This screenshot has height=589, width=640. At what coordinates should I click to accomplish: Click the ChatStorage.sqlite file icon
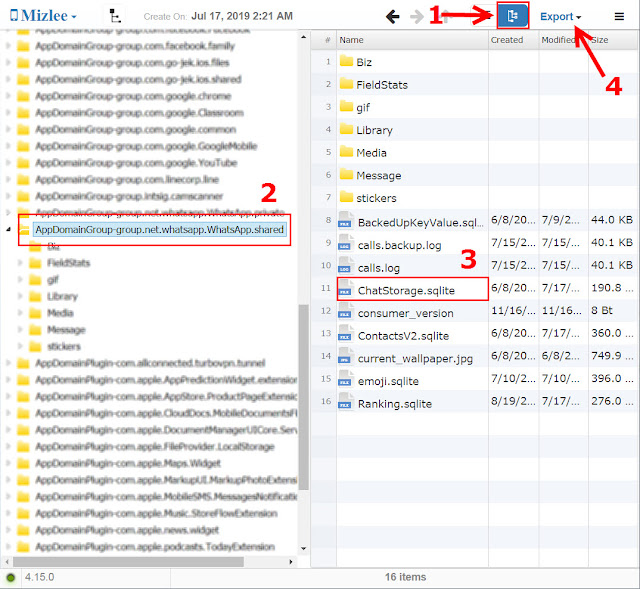coord(345,289)
